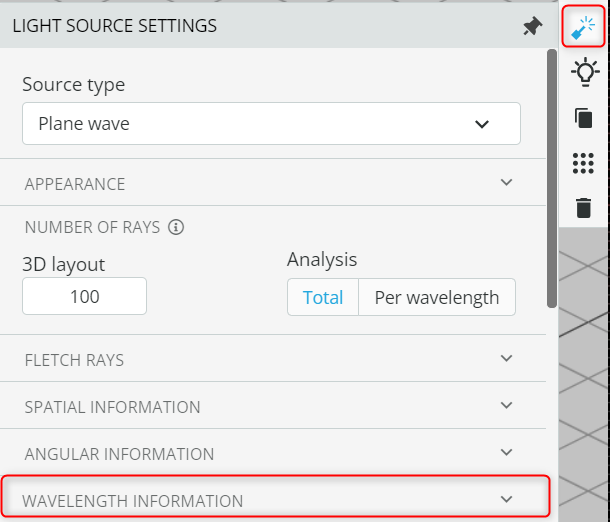Expand the Appearance section chevron

506,182
